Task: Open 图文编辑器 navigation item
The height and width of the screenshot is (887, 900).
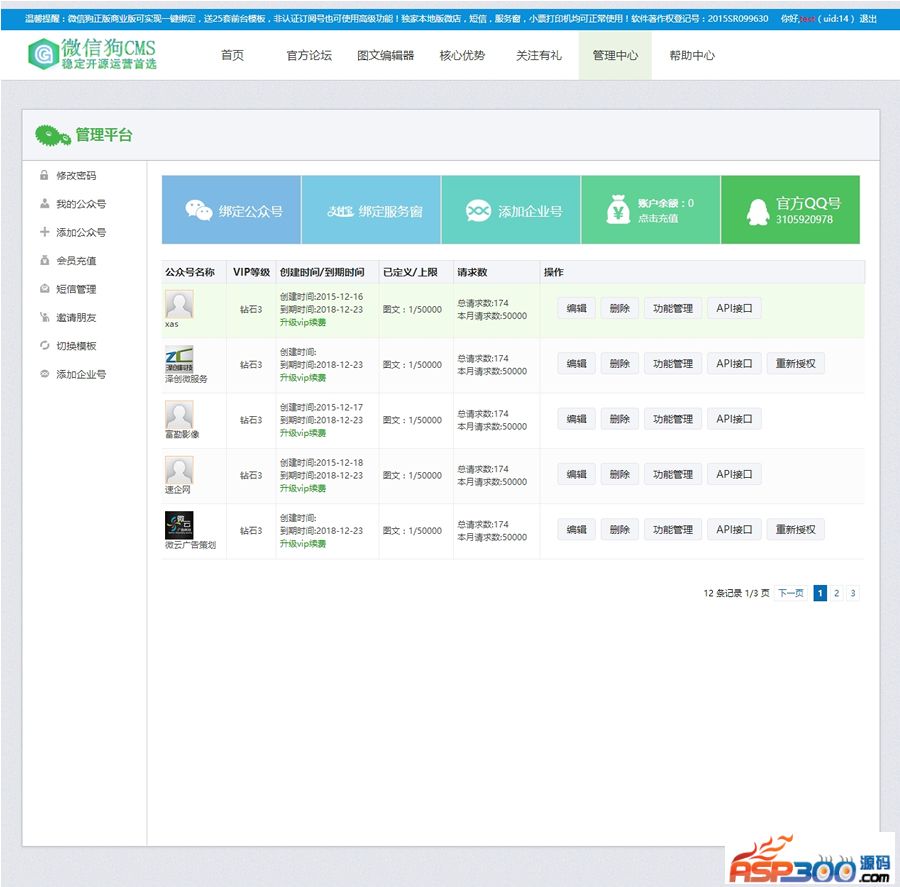Action: coord(385,55)
